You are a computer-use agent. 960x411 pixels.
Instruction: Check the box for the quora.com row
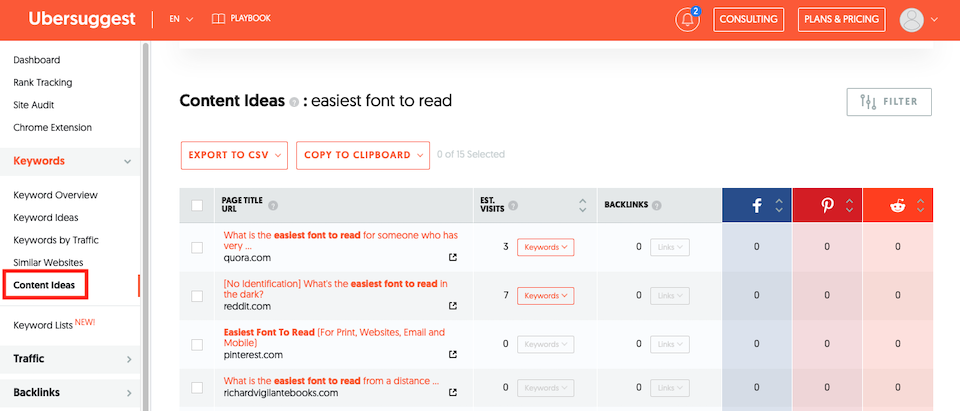[197, 247]
